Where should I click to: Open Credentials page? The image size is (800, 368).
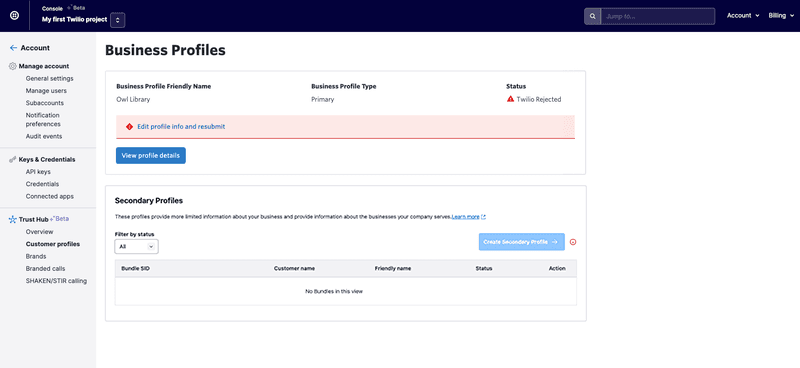point(42,184)
